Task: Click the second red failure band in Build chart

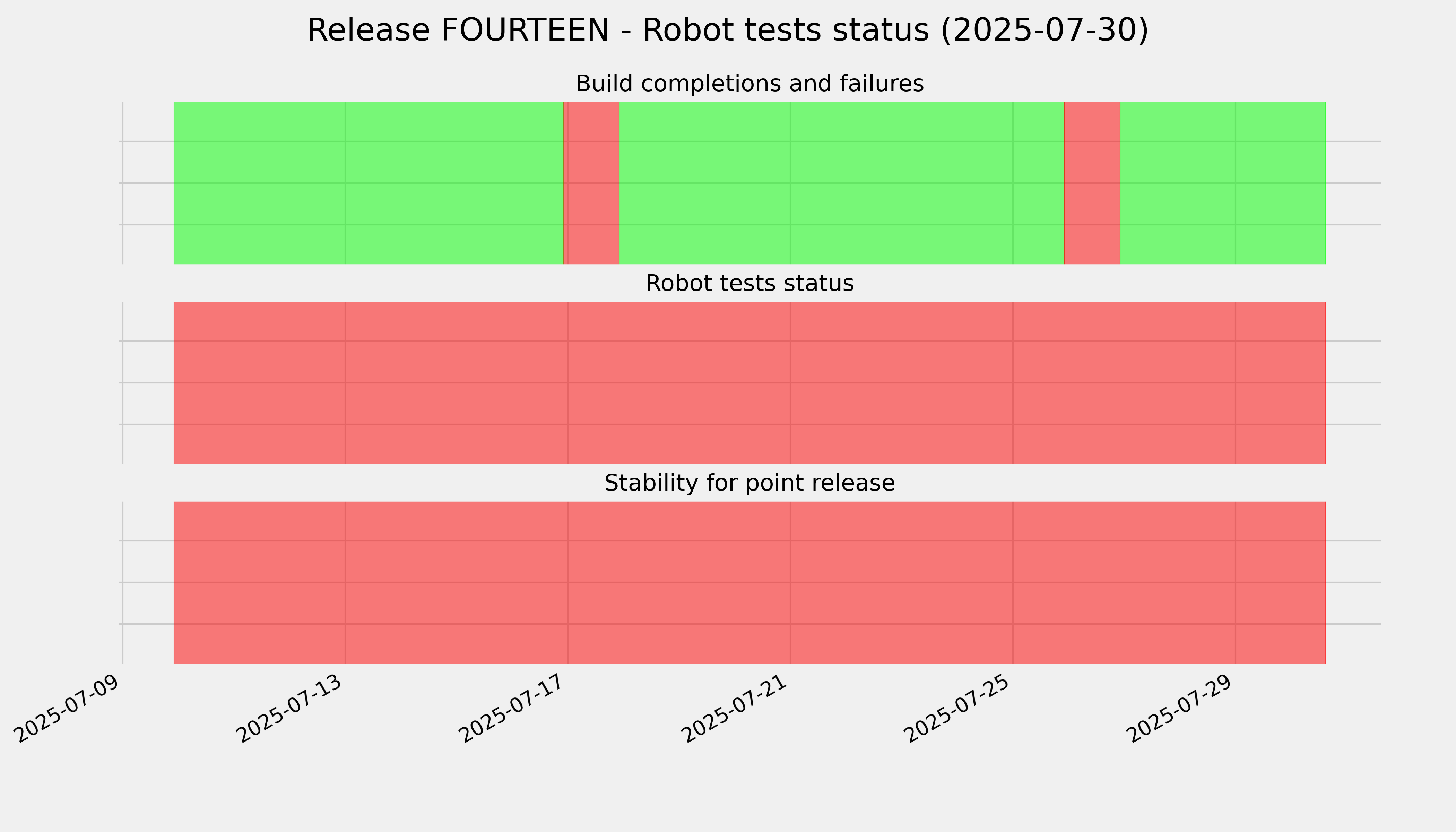Action: 1092,183
